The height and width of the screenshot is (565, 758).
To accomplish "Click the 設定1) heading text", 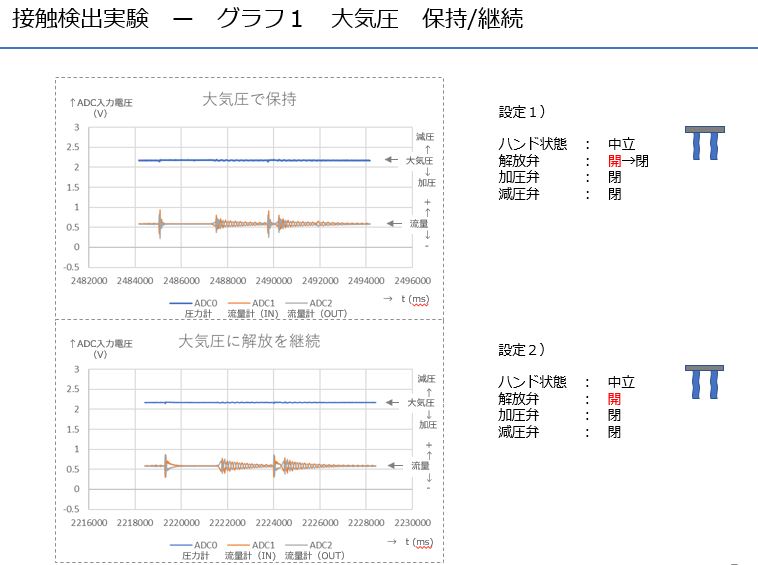I will click(x=522, y=111).
